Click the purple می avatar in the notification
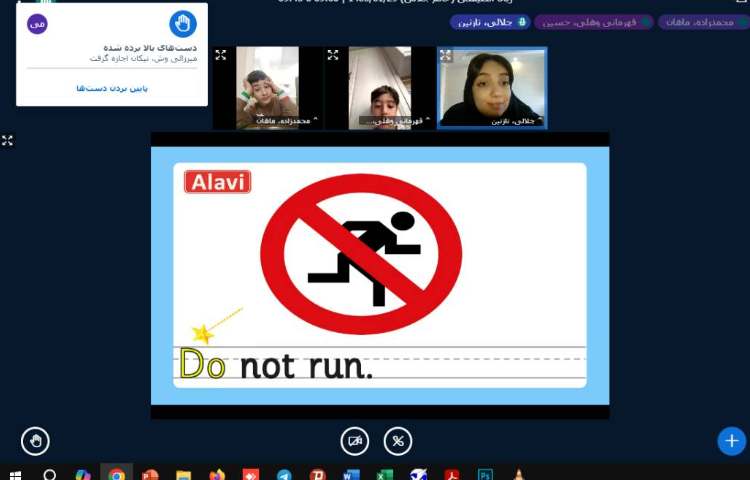Screen dimensions: 750x480 [37, 24]
